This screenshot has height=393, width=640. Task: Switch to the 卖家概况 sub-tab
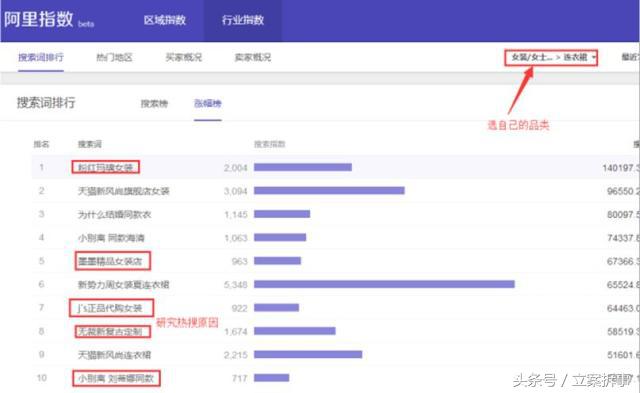click(253, 57)
